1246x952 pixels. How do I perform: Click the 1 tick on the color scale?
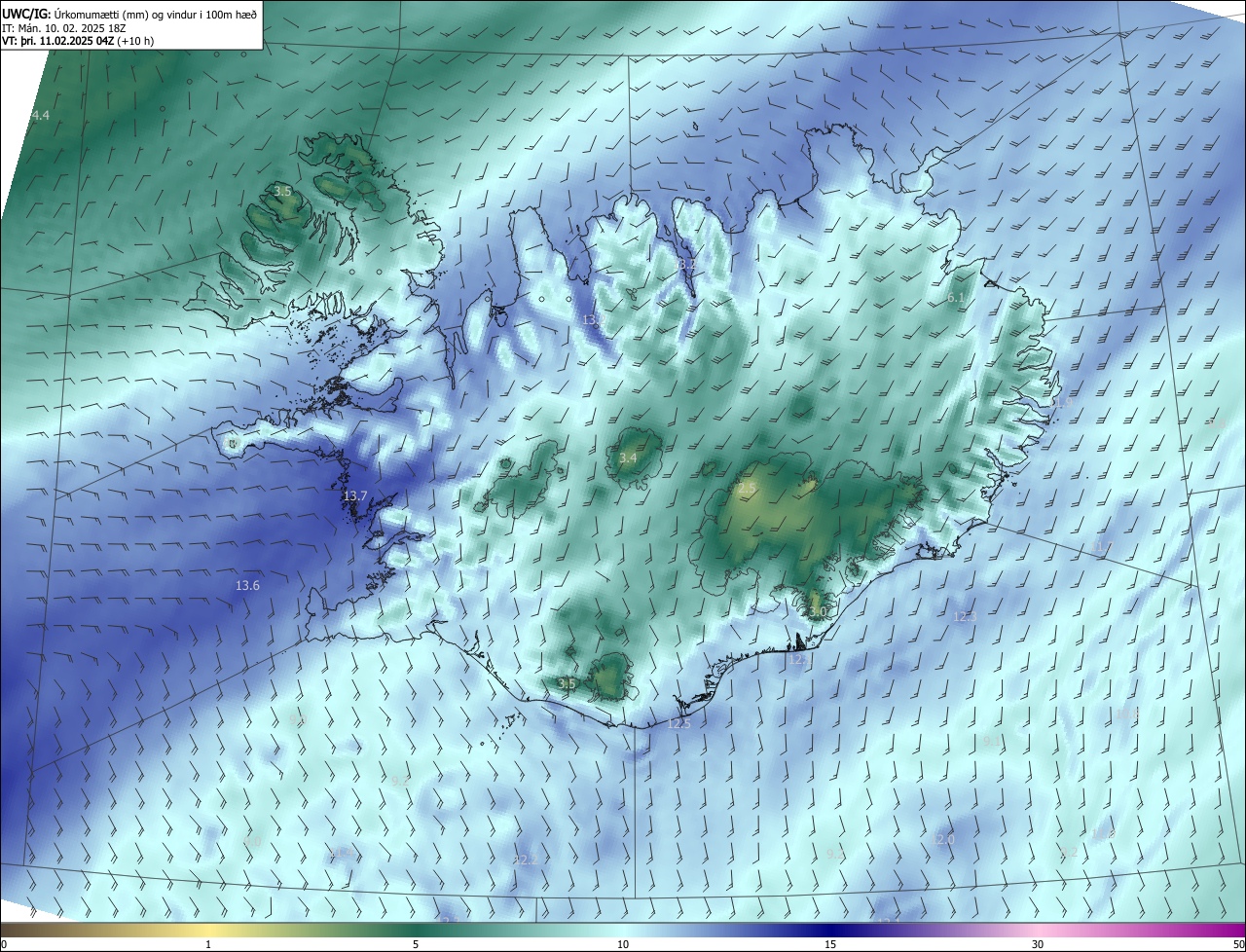[208, 945]
